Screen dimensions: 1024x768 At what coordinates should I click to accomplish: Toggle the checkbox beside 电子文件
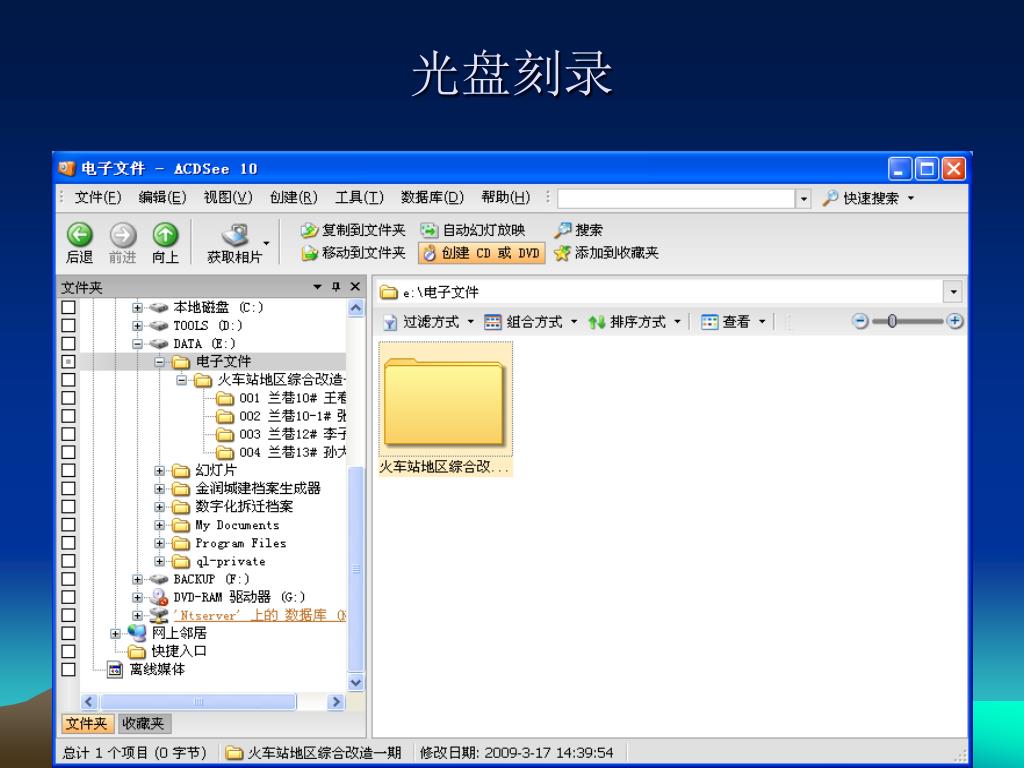tap(69, 361)
